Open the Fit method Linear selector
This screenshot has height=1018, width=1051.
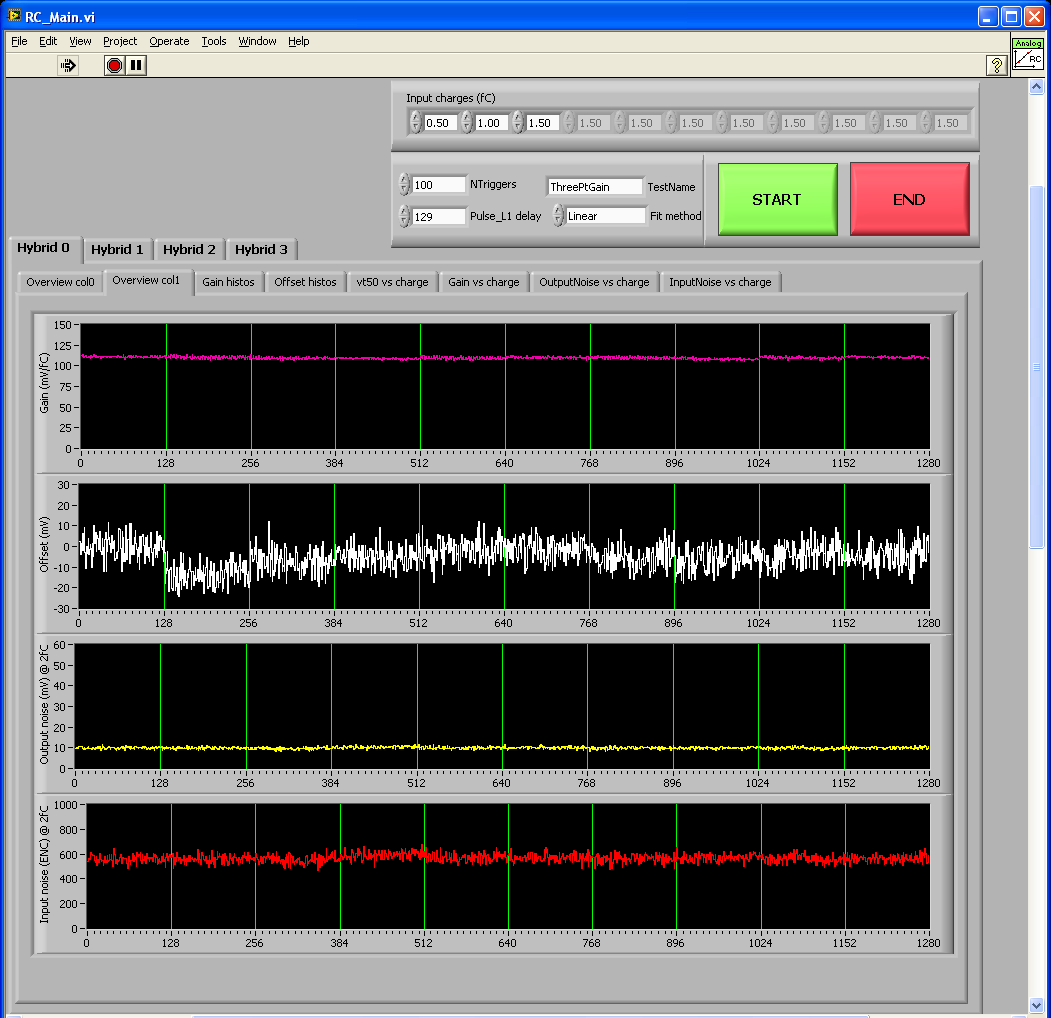(559, 216)
